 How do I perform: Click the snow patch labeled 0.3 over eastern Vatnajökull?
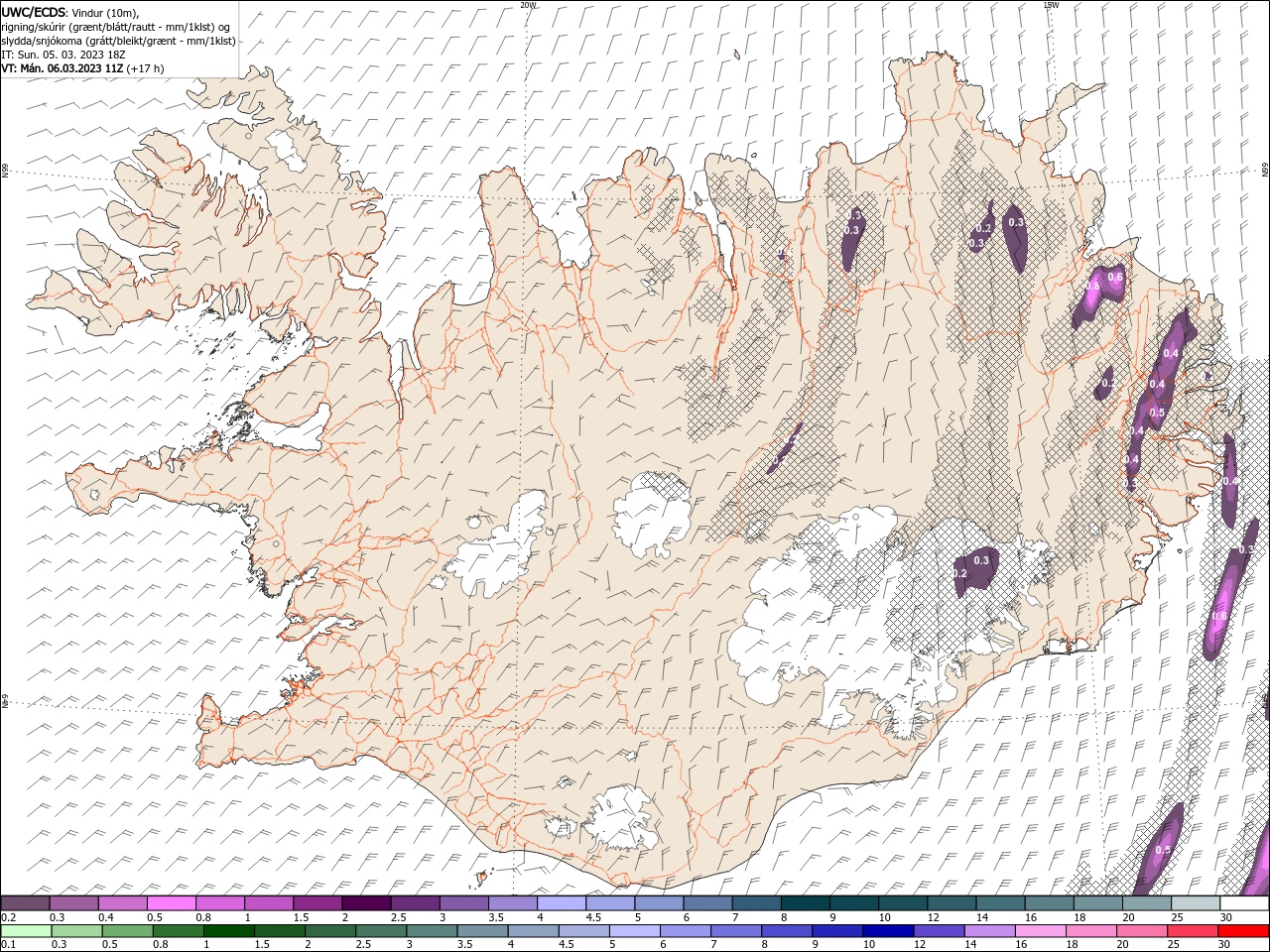[977, 570]
